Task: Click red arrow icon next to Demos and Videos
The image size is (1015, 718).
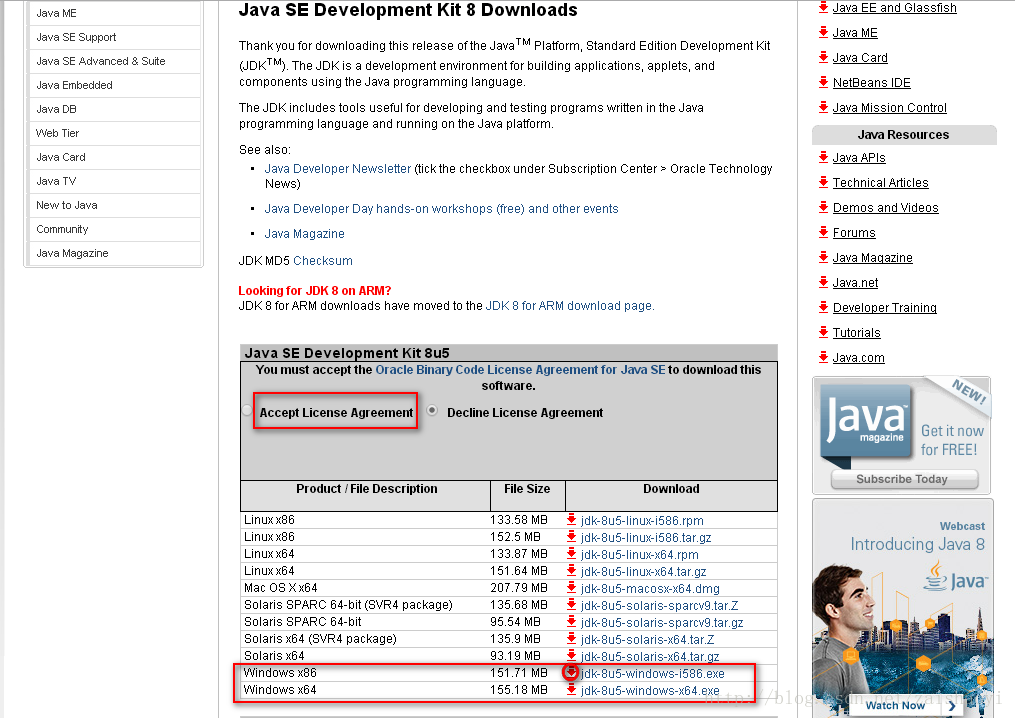Action: [823, 207]
